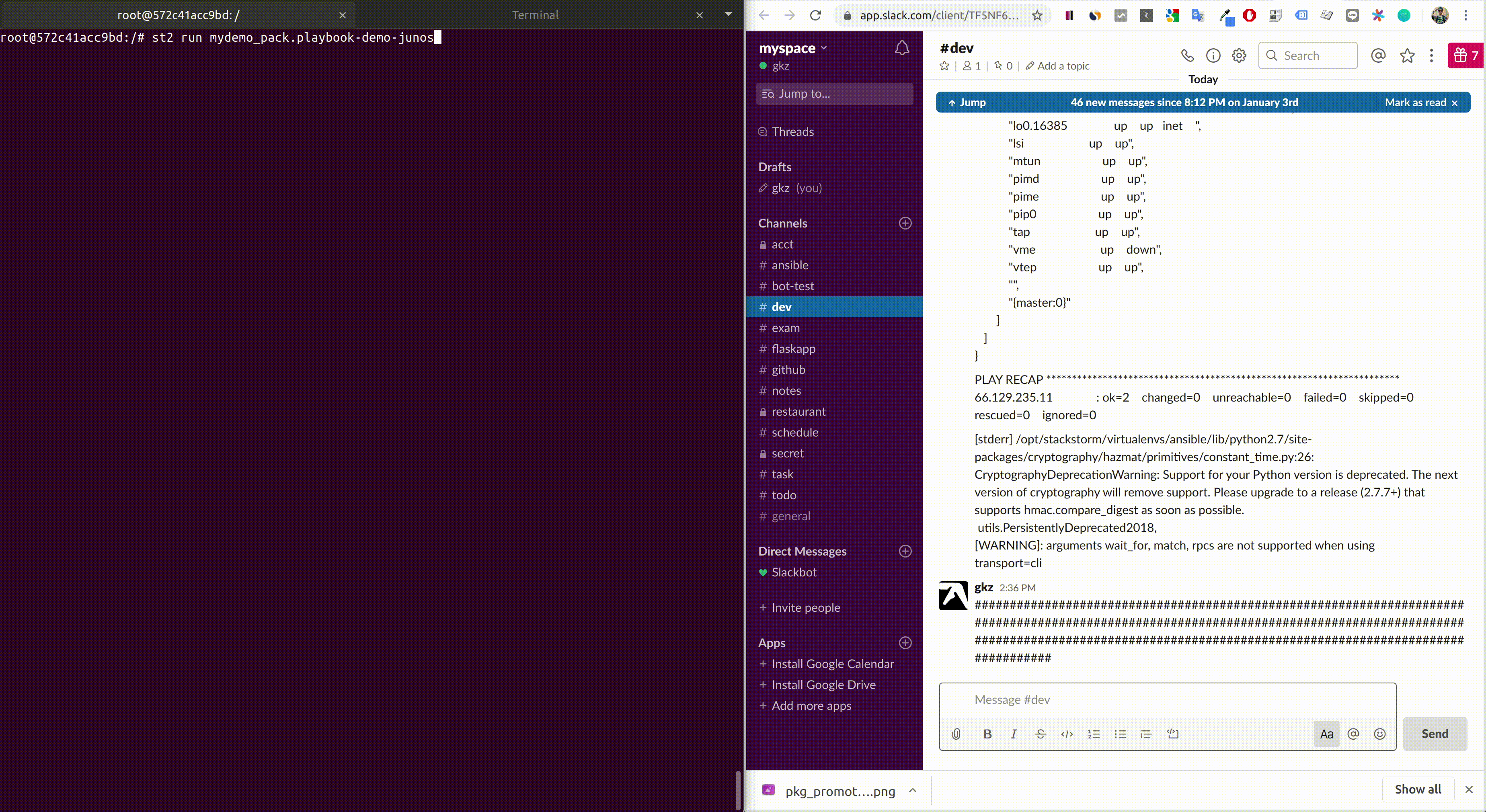
Task: Expand the Channels section
Action: pyautogui.click(x=782, y=222)
